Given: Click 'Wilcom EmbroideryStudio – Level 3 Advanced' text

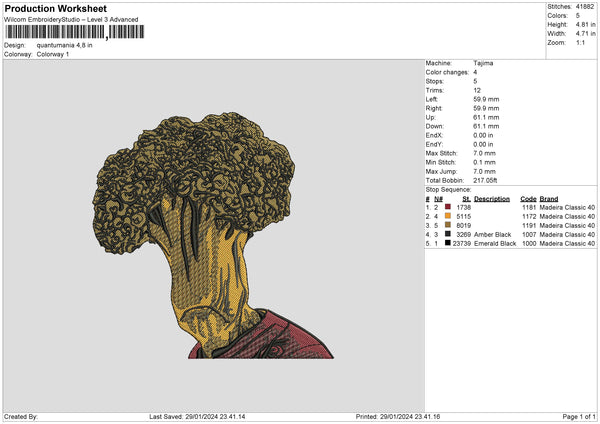Looking at the screenshot, I should coord(71,20).
